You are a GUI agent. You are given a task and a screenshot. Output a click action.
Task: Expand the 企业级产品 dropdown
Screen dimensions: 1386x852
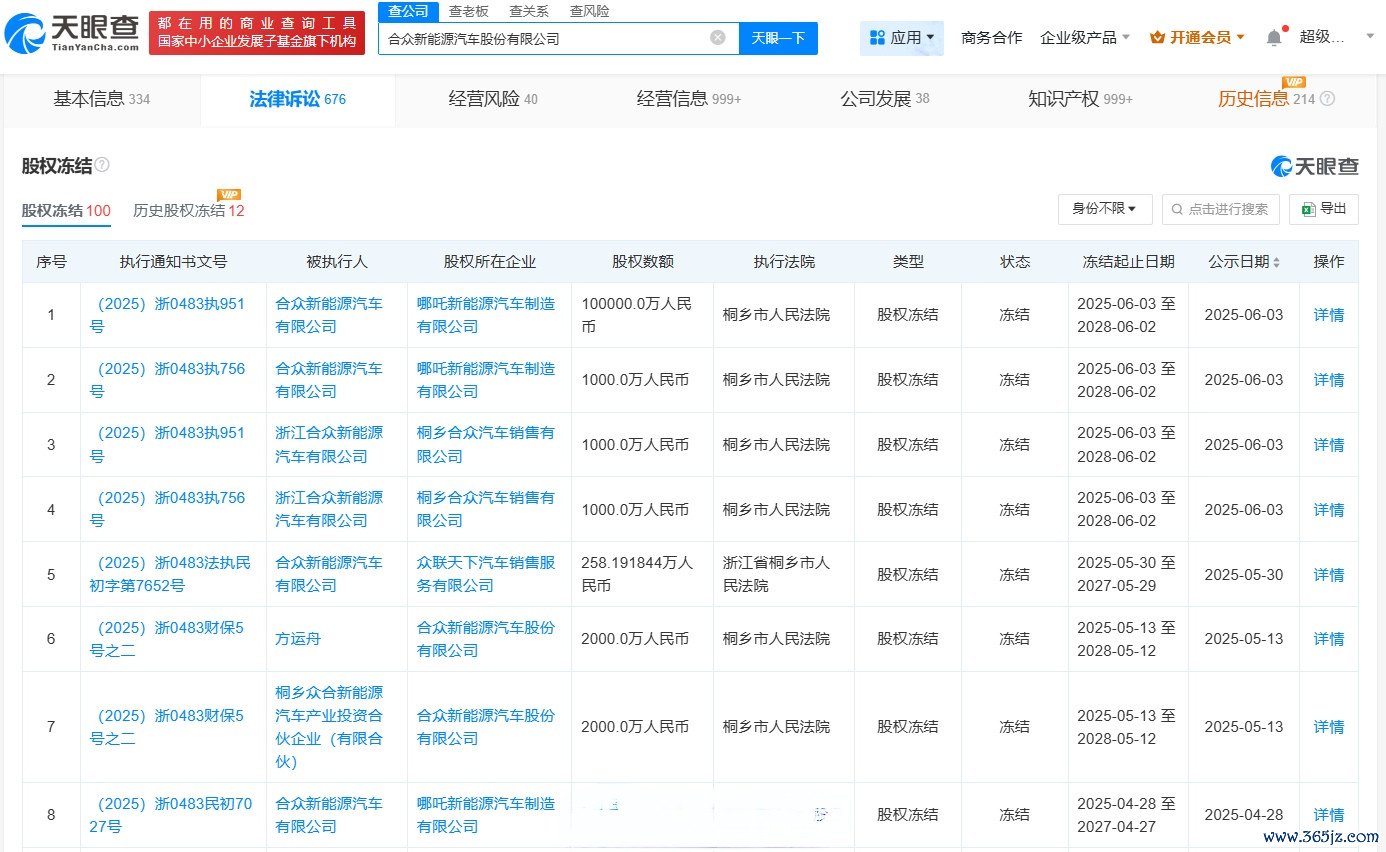pos(1085,38)
